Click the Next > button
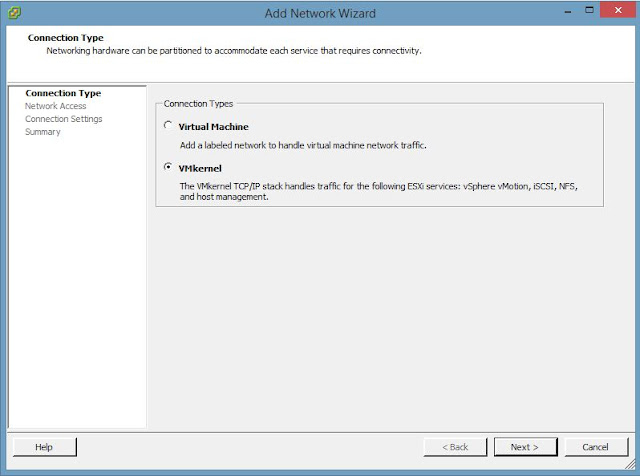The height and width of the screenshot is (476, 640). click(525, 447)
